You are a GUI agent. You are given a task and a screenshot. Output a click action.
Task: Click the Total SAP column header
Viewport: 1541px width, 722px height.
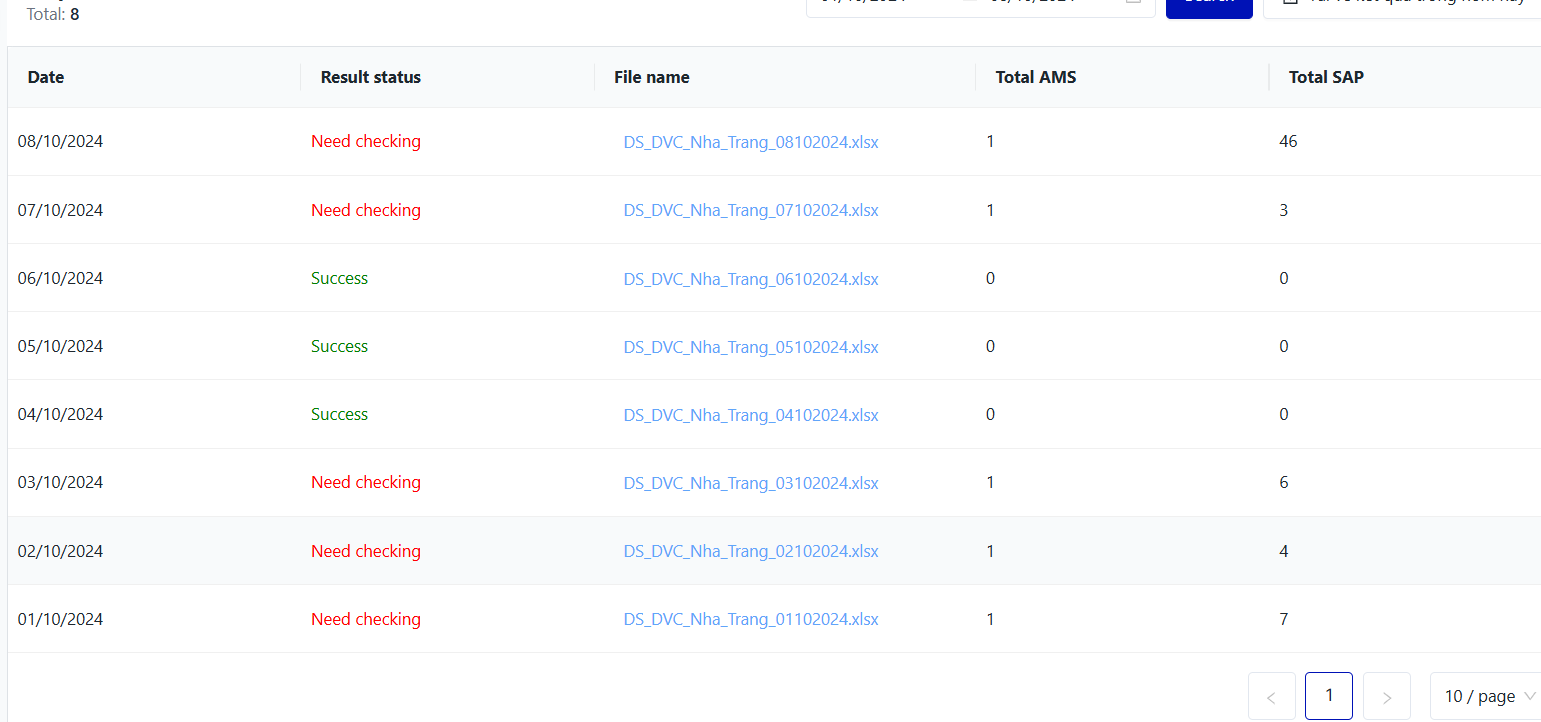tap(1326, 77)
